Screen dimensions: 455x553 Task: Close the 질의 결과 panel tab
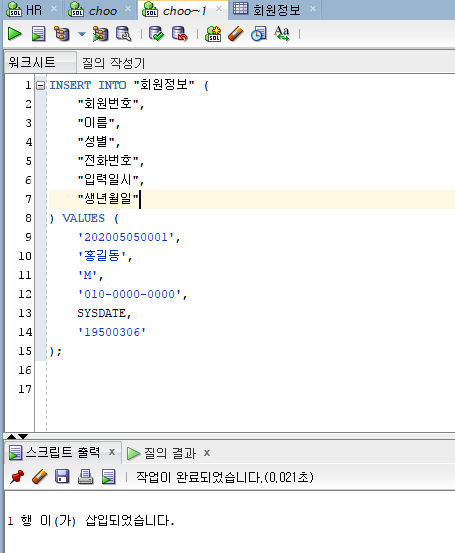click(207, 453)
